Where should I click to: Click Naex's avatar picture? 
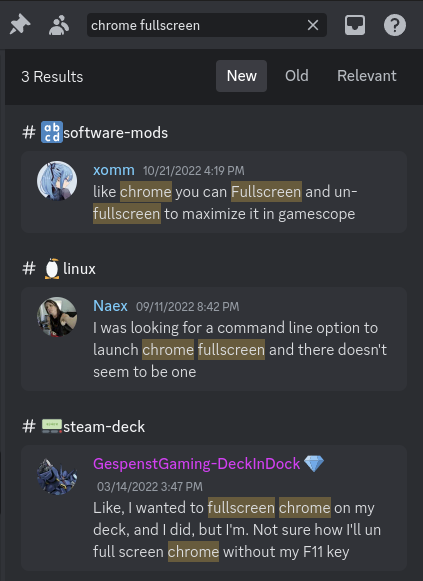pos(57,317)
